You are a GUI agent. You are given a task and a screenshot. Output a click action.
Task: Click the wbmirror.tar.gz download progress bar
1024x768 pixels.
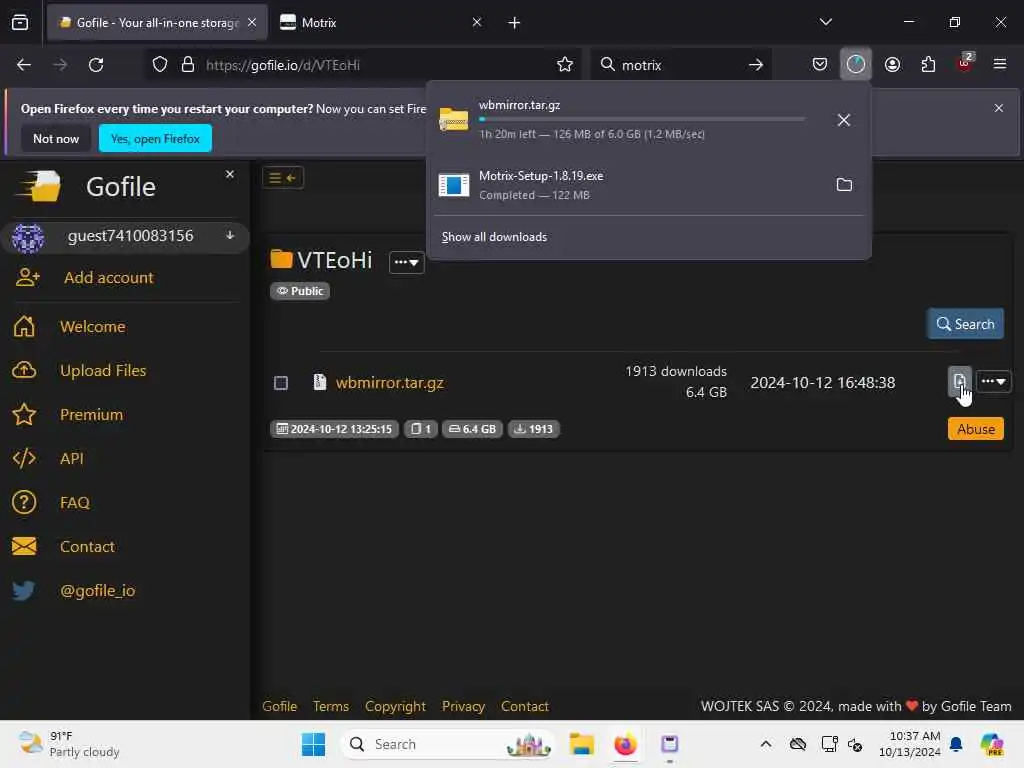pyautogui.click(x=642, y=120)
